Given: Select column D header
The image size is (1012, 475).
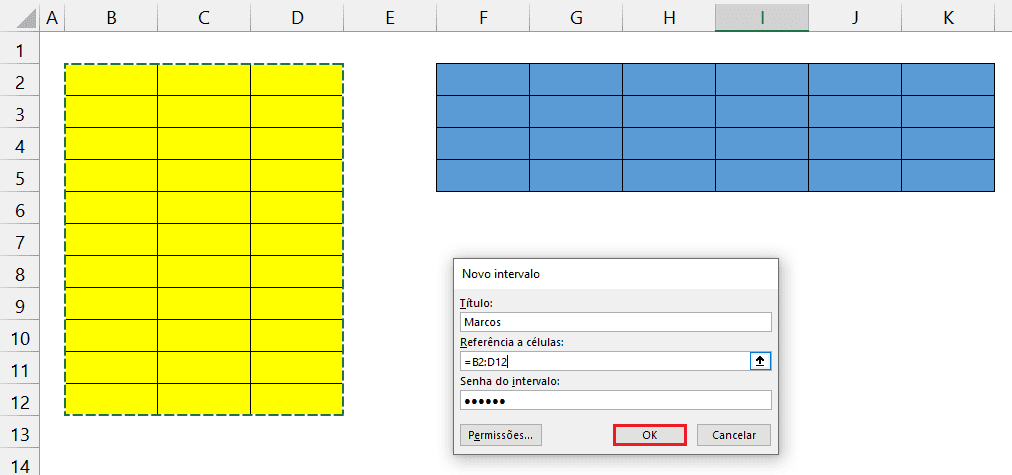Looking at the screenshot, I should 297,18.
